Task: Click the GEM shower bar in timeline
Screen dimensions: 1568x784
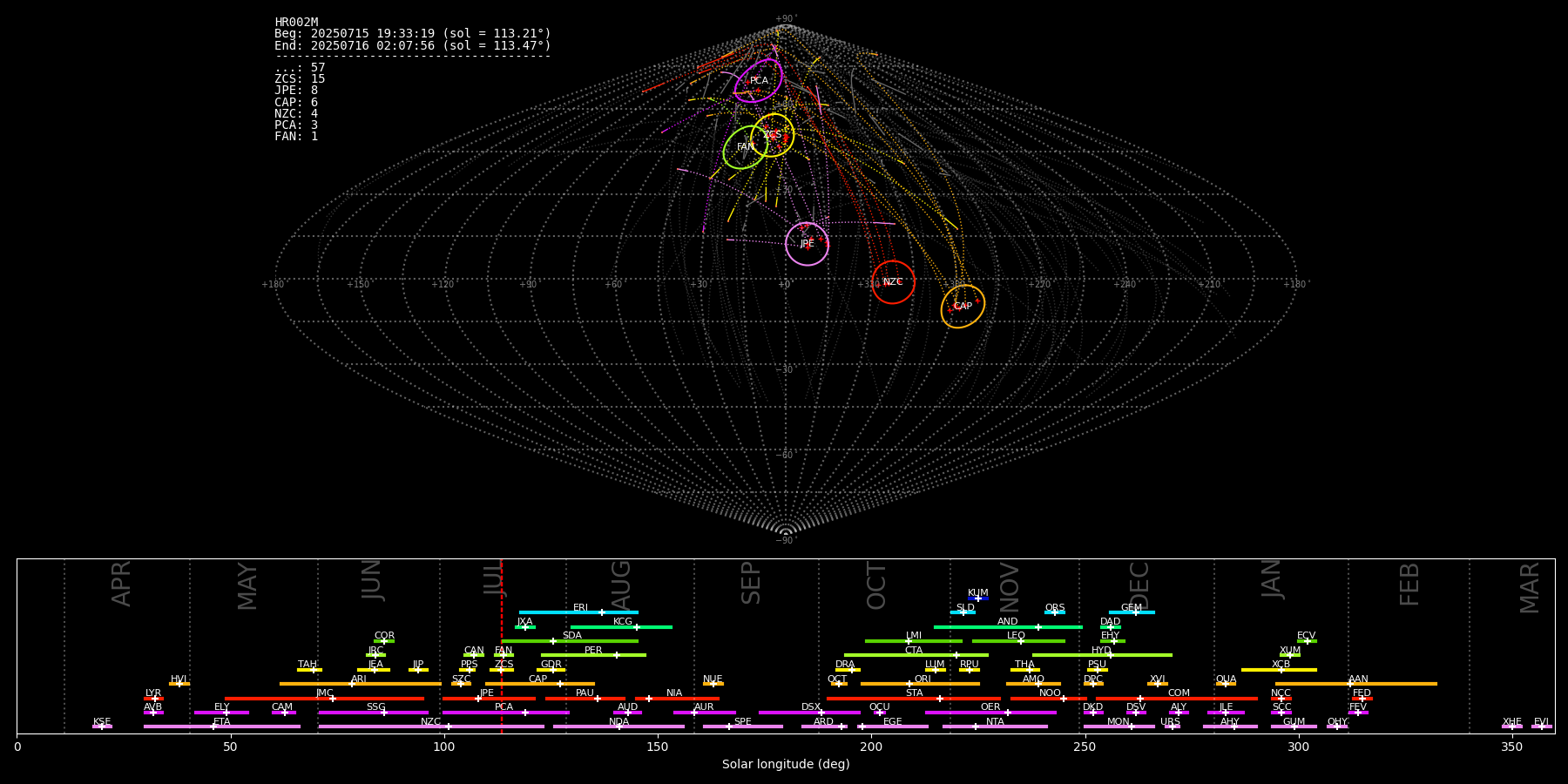Action: 1132,612
